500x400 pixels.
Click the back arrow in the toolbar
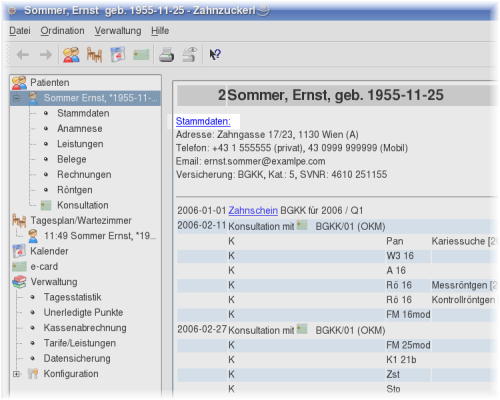[23, 55]
